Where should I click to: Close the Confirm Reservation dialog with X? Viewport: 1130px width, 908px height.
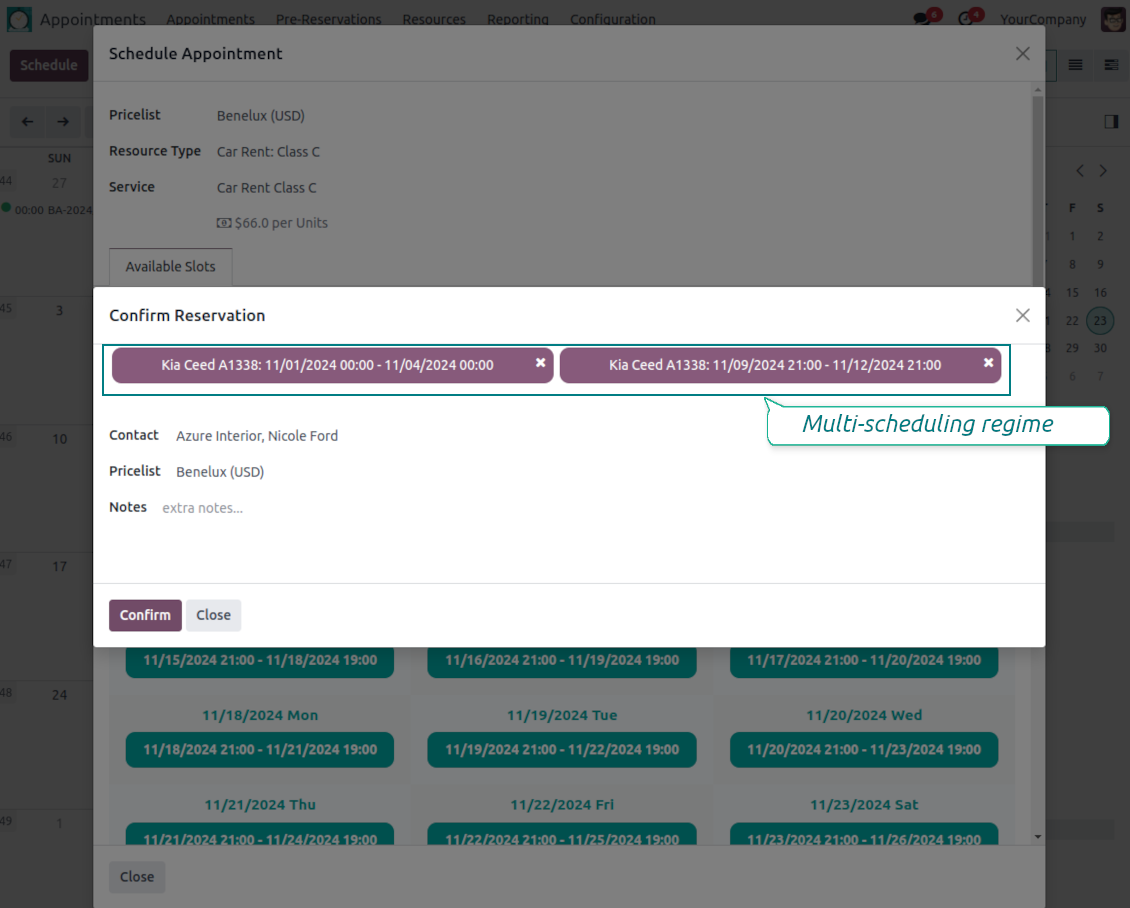coord(1022,315)
